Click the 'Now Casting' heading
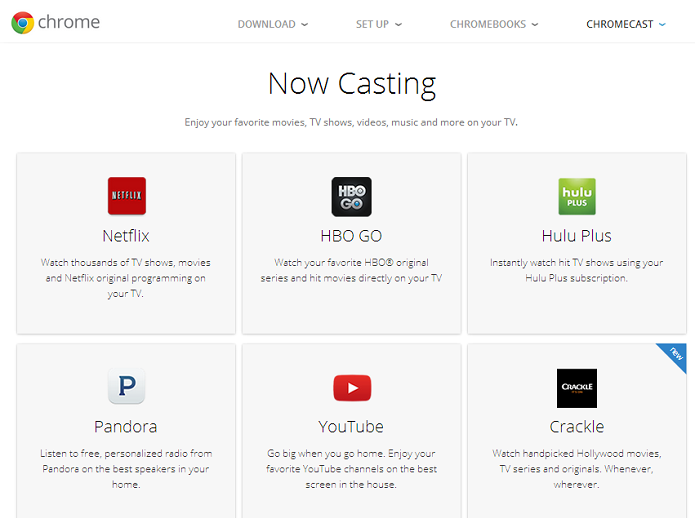Image resolution: width=695 pixels, height=518 pixels. tap(352, 84)
